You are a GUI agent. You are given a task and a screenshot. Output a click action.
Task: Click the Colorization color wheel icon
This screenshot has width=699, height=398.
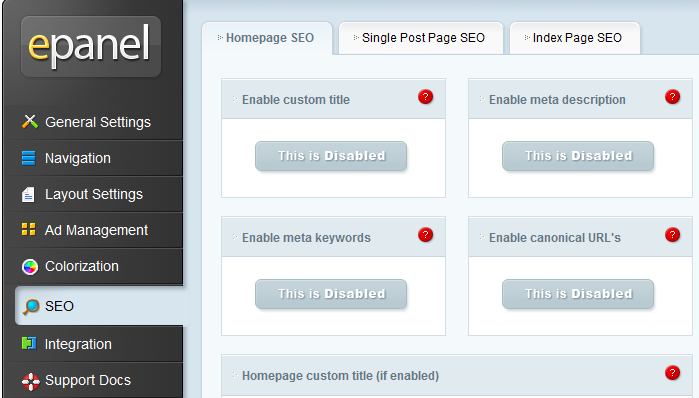click(30, 267)
